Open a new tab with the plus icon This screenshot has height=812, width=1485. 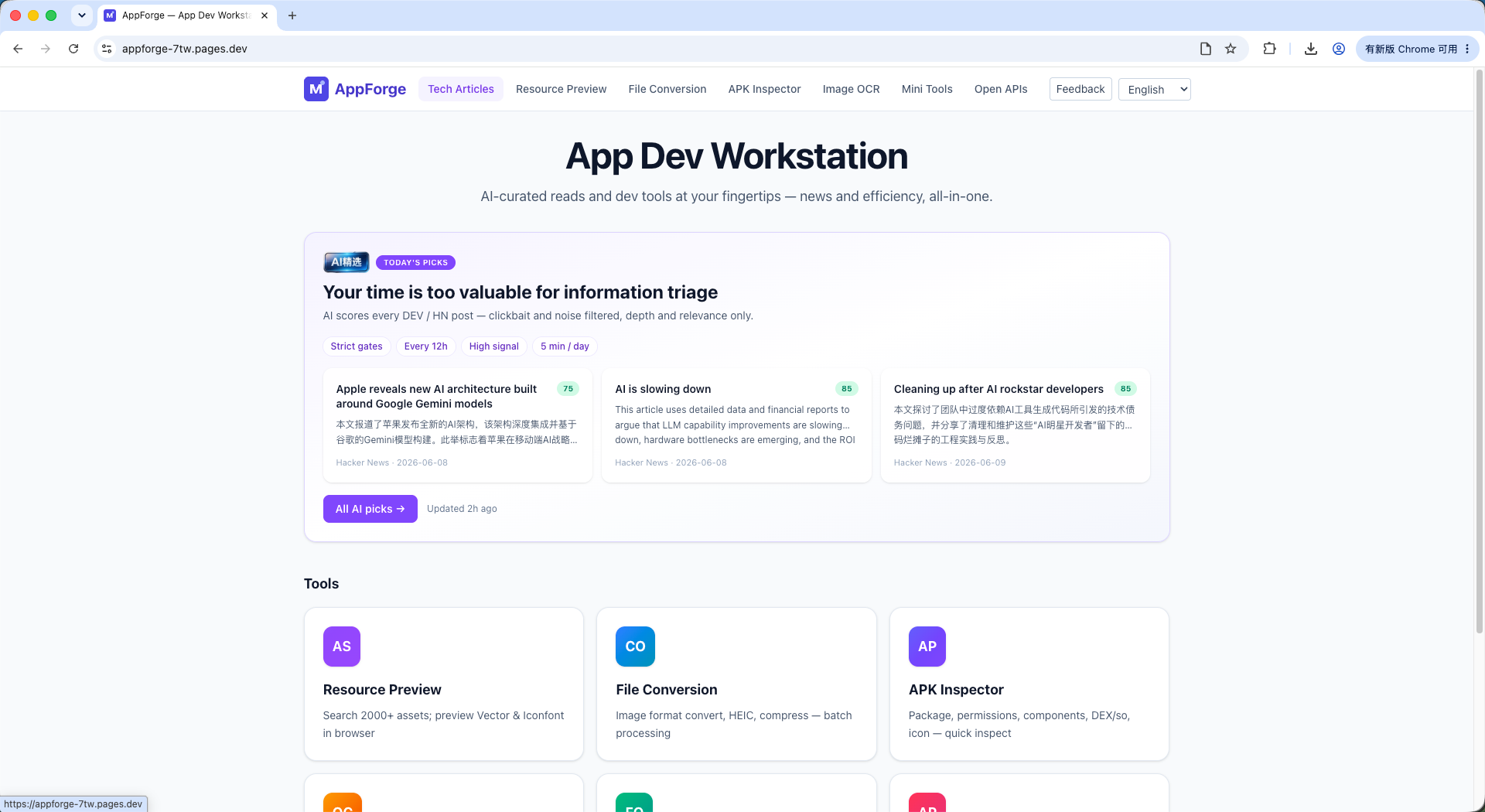point(292,15)
